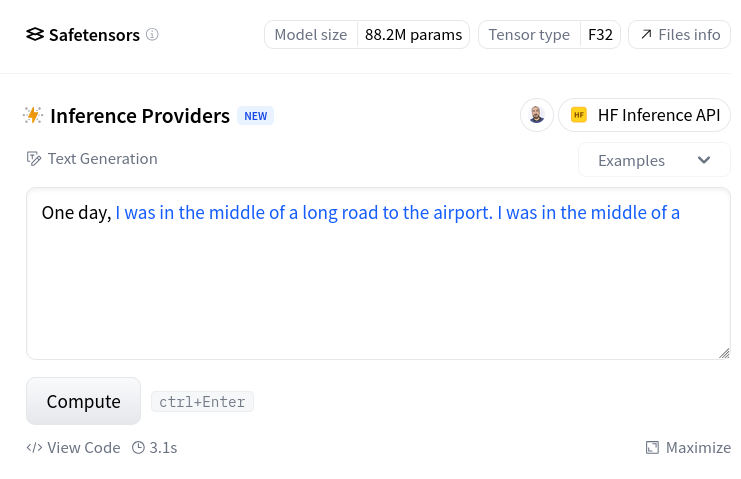Open the Text Generation task link
This screenshot has width=741, height=479.
click(102, 159)
